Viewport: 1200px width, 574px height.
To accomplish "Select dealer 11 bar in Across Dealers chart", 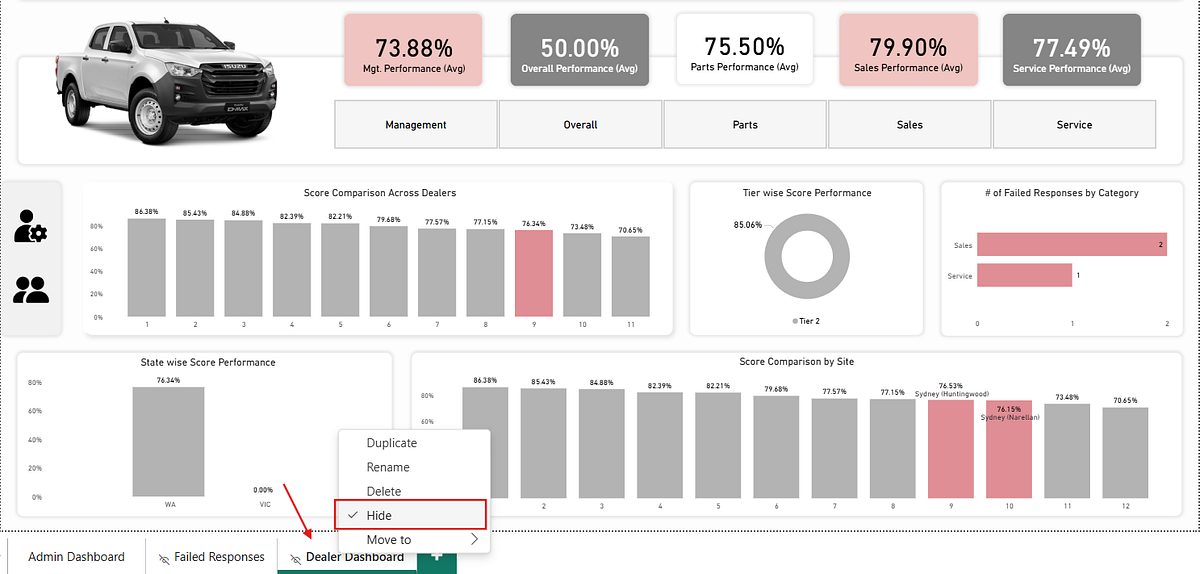I will click(x=631, y=277).
